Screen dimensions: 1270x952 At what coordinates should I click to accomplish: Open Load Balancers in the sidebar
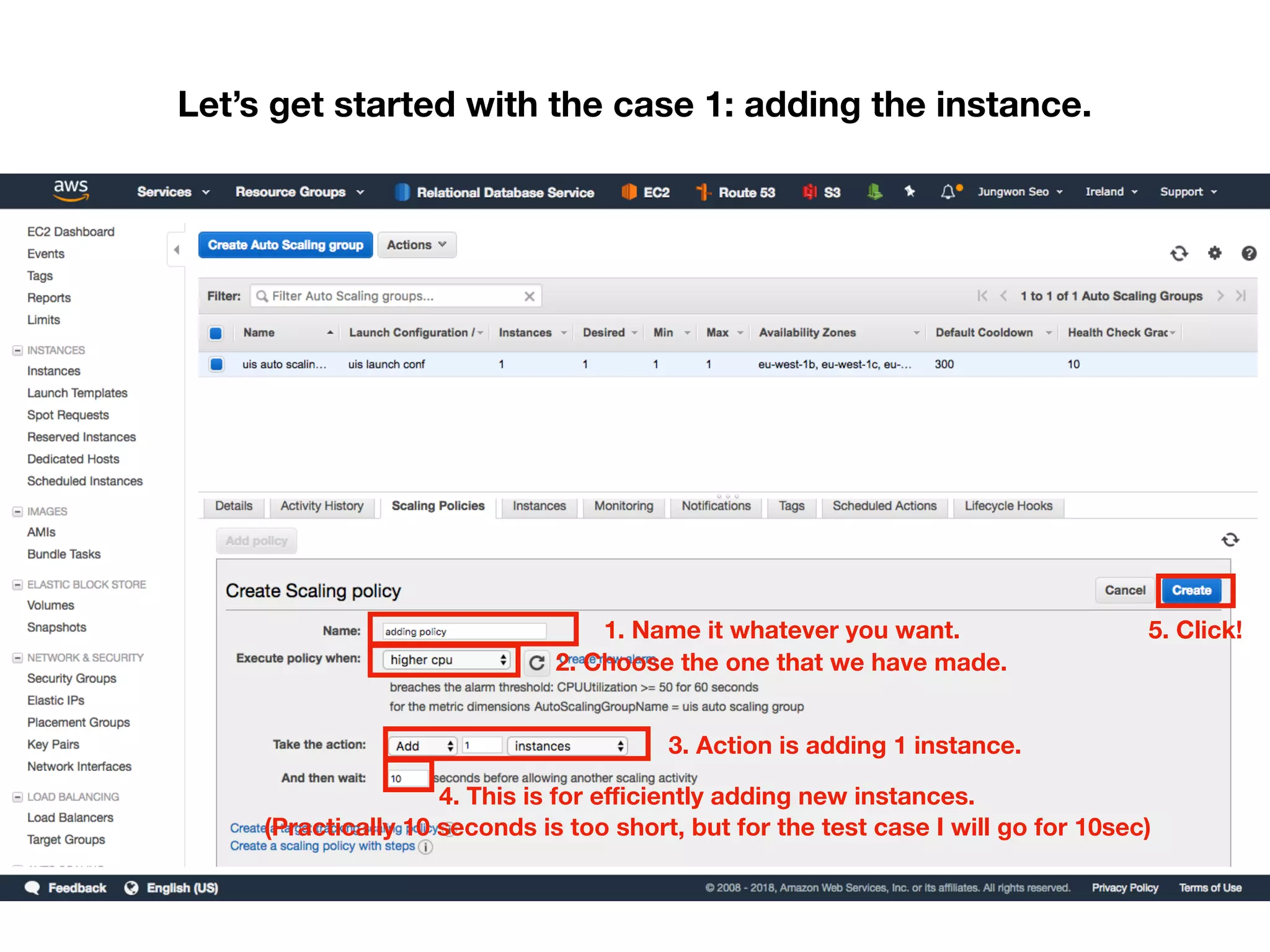pyautogui.click(x=70, y=818)
